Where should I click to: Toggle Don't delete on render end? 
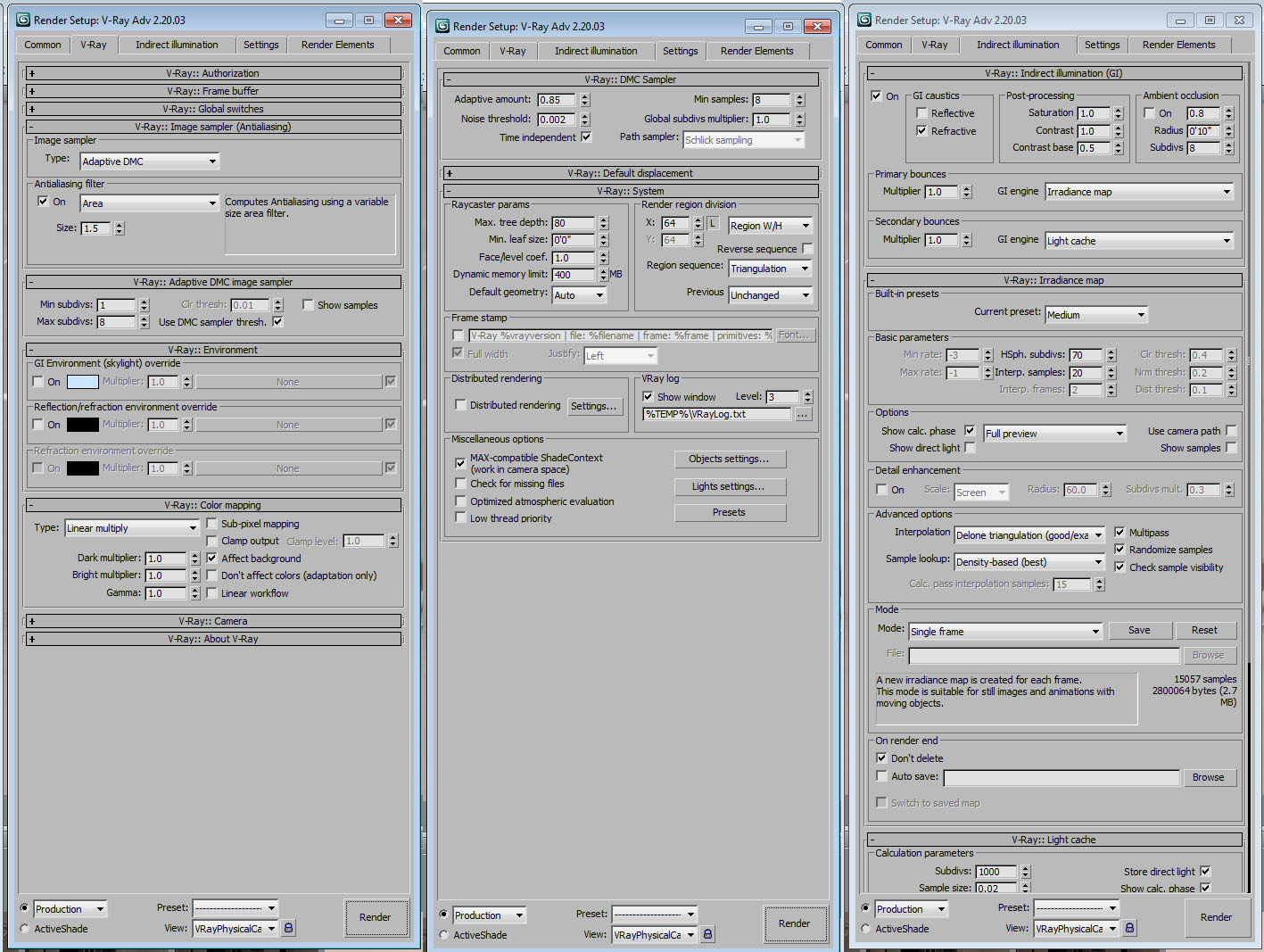click(x=881, y=757)
